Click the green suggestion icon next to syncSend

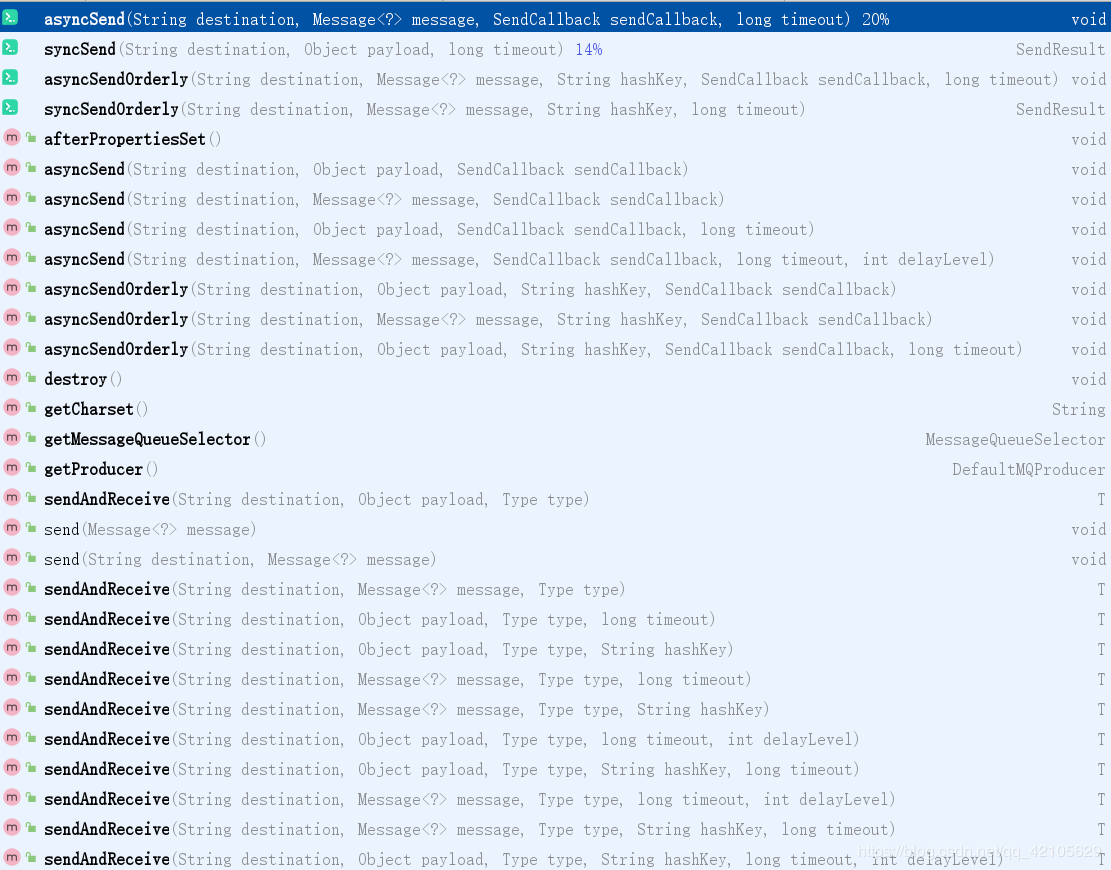12,48
